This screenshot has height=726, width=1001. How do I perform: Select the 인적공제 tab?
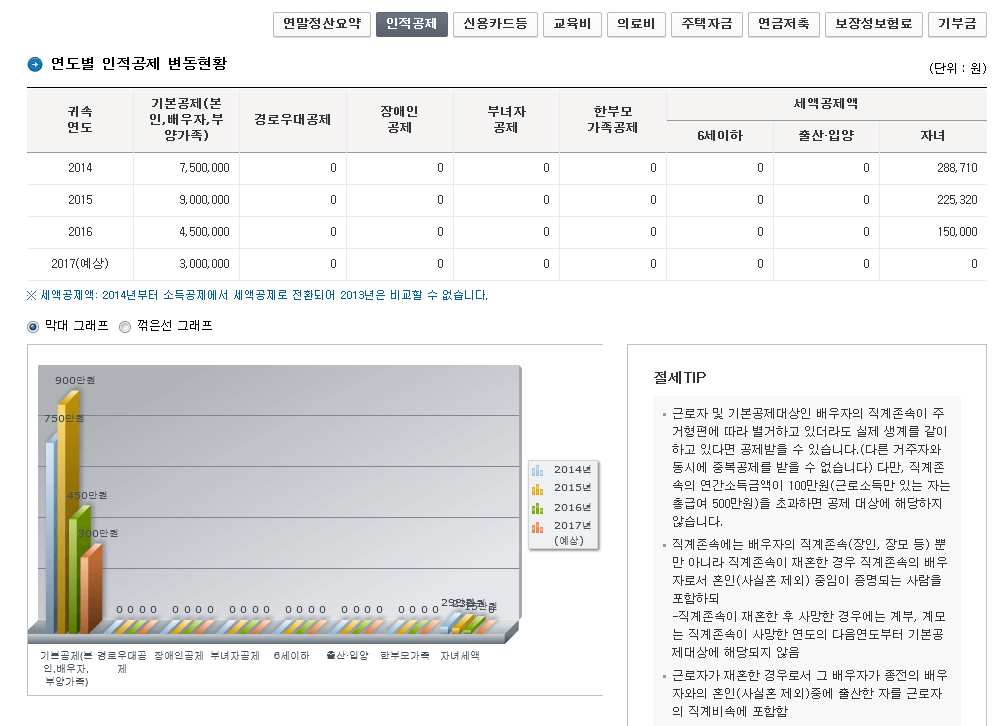[x=412, y=24]
